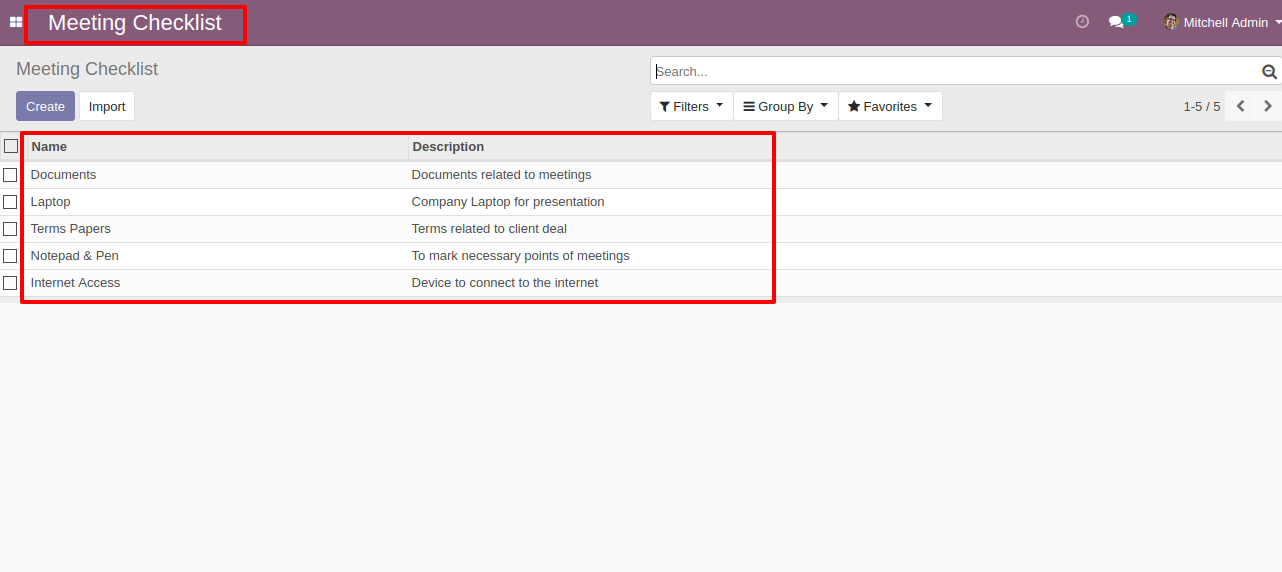
Task: Click 'Documents related to meetings' cell
Action: pyautogui.click(x=501, y=175)
